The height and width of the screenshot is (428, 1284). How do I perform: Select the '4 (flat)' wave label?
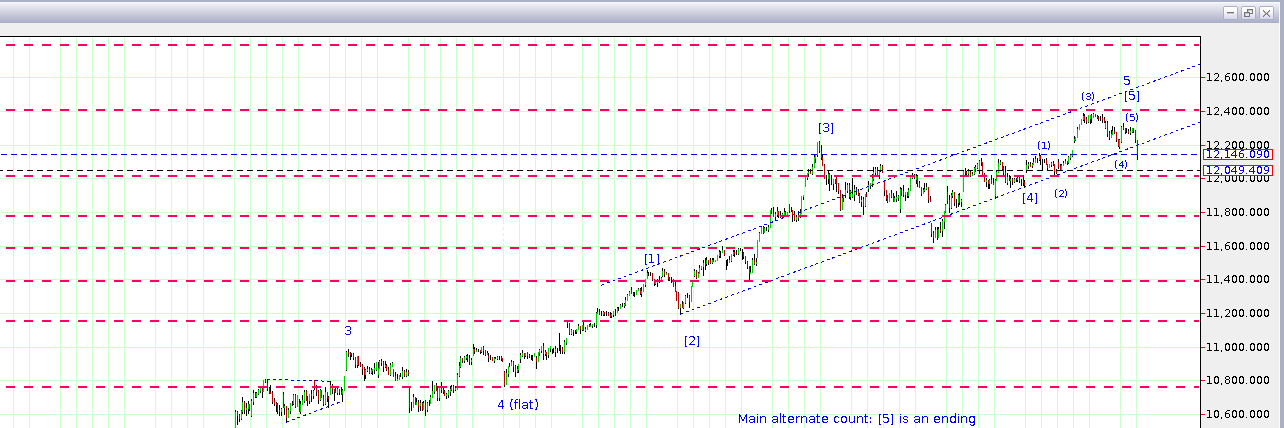(518, 405)
